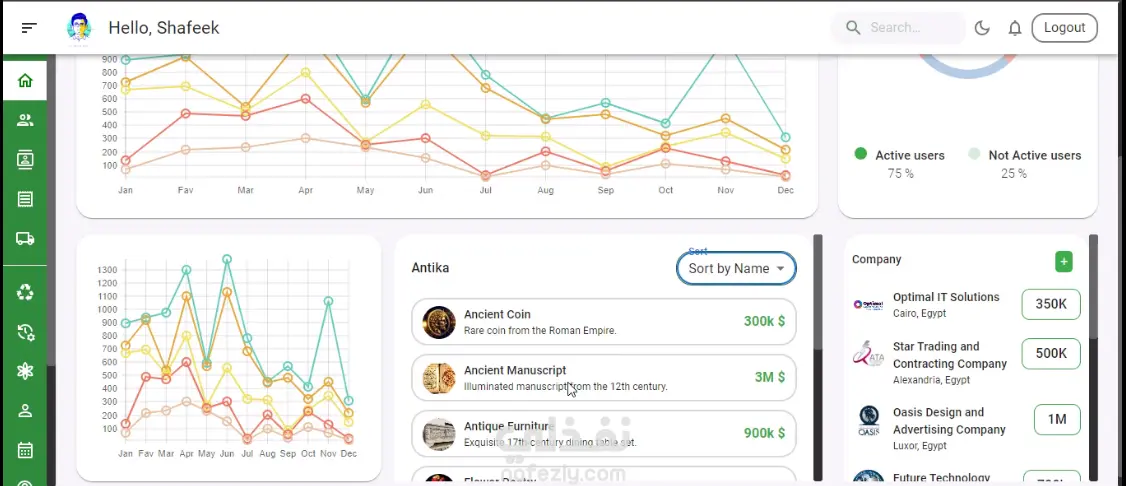Toggle dark mode moon icon
1126x486 pixels.
tap(982, 28)
